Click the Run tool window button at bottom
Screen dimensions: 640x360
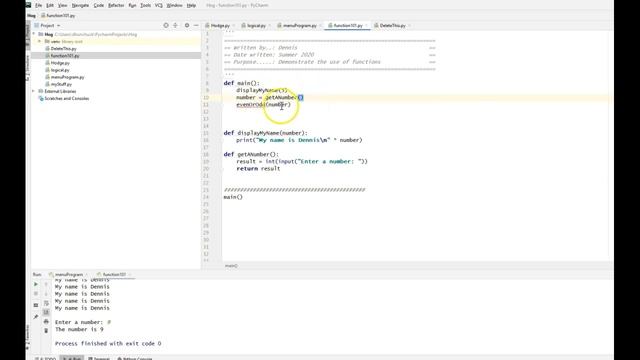72,358
